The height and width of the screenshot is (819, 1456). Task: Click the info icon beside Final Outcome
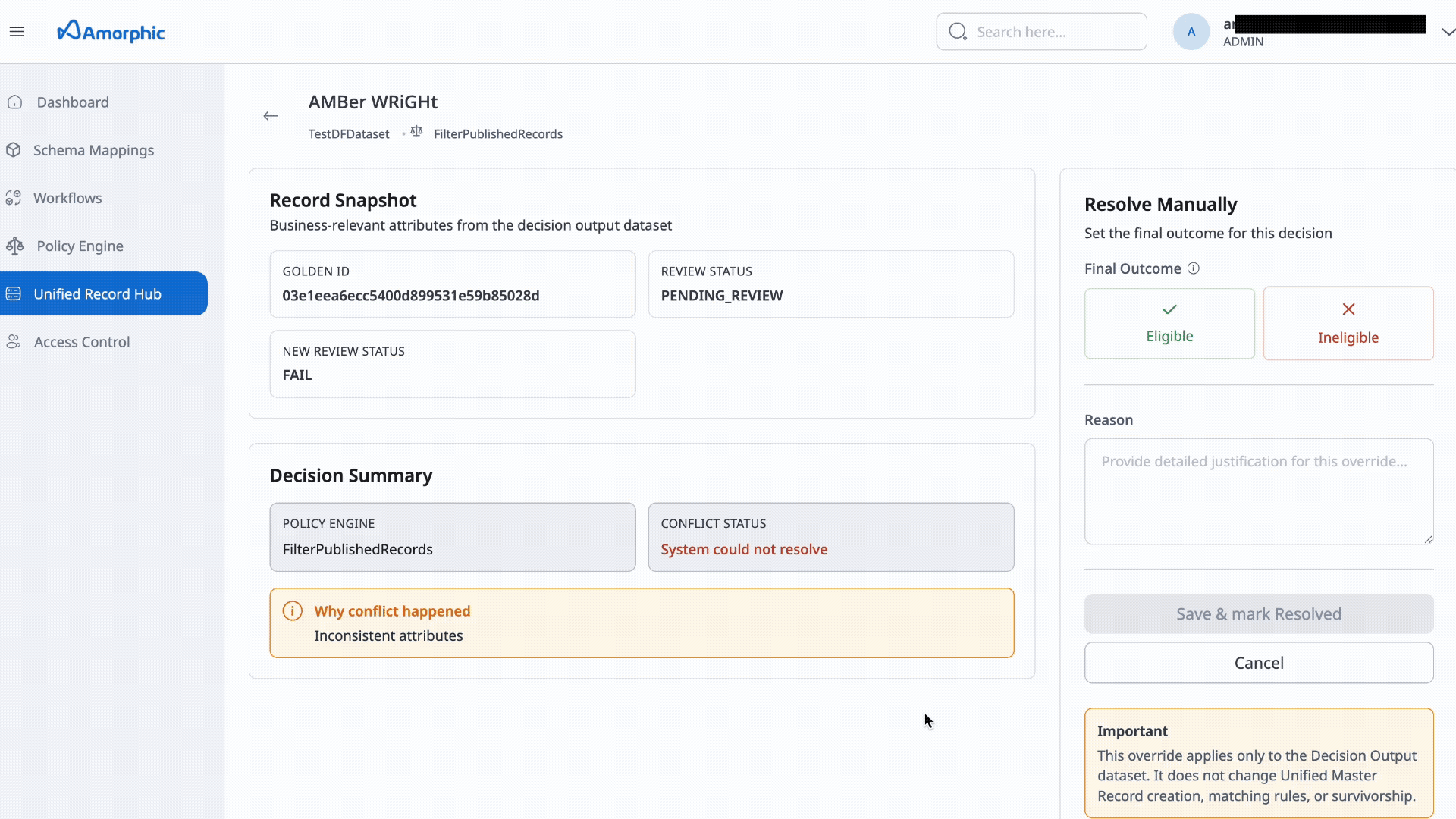(1194, 268)
